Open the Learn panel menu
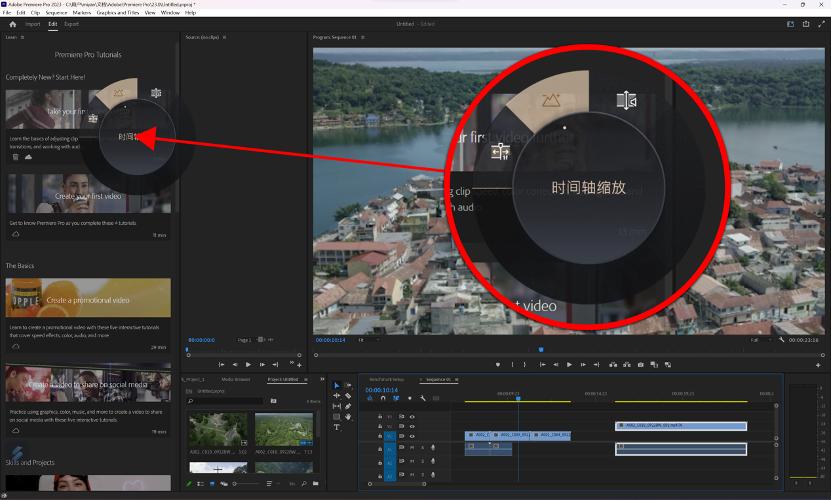 tap(22, 37)
